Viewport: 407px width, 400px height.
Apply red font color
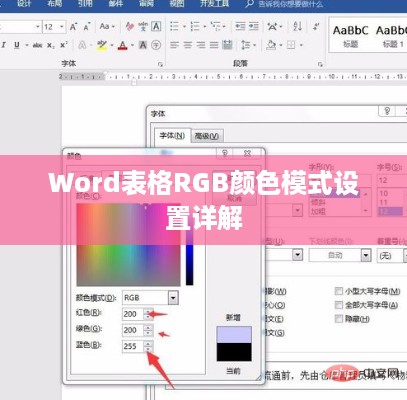click(123, 45)
